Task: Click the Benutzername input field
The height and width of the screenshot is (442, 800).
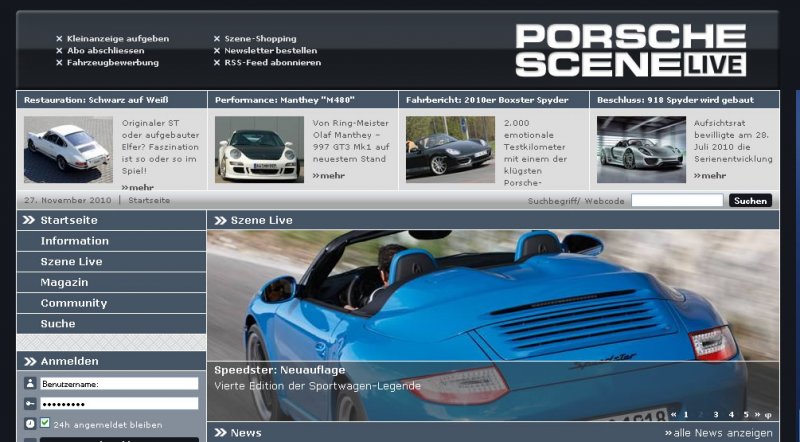Action: click(x=119, y=384)
